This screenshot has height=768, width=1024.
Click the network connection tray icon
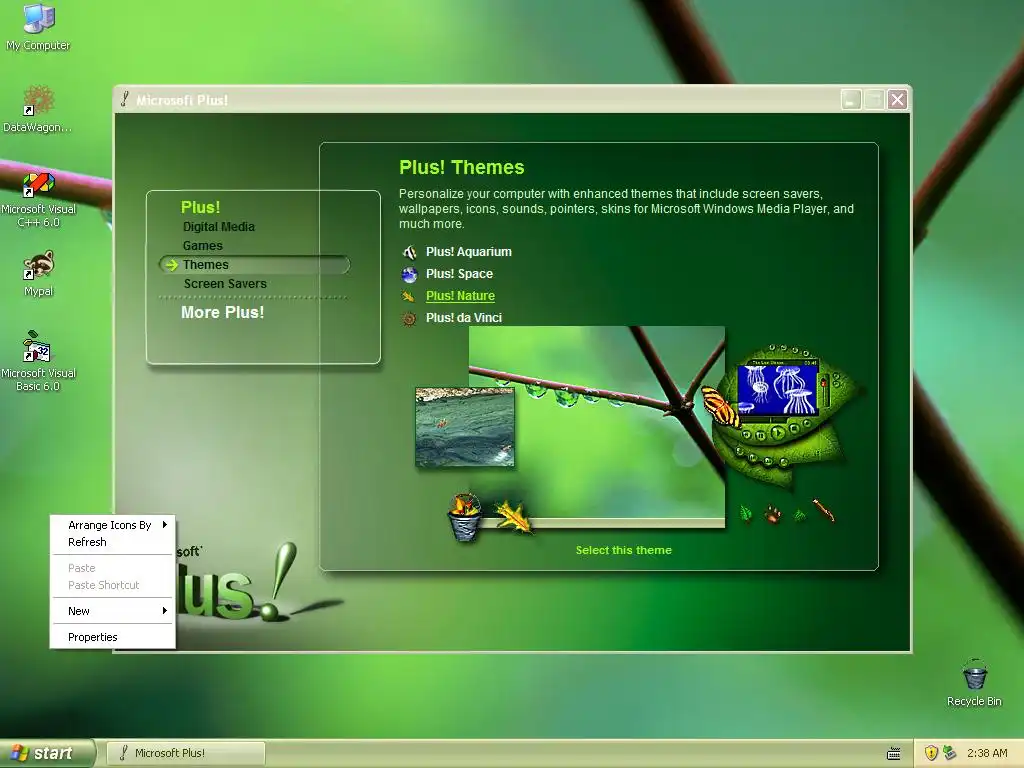(x=949, y=753)
